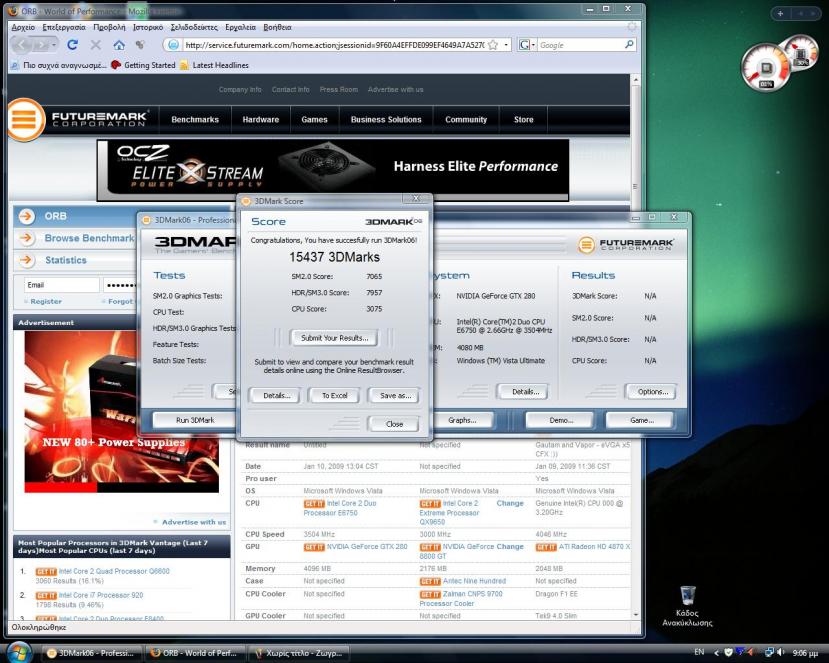The height and width of the screenshot is (663, 829).
Task: Click the Statistics arrow icon
Action: coord(26,260)
